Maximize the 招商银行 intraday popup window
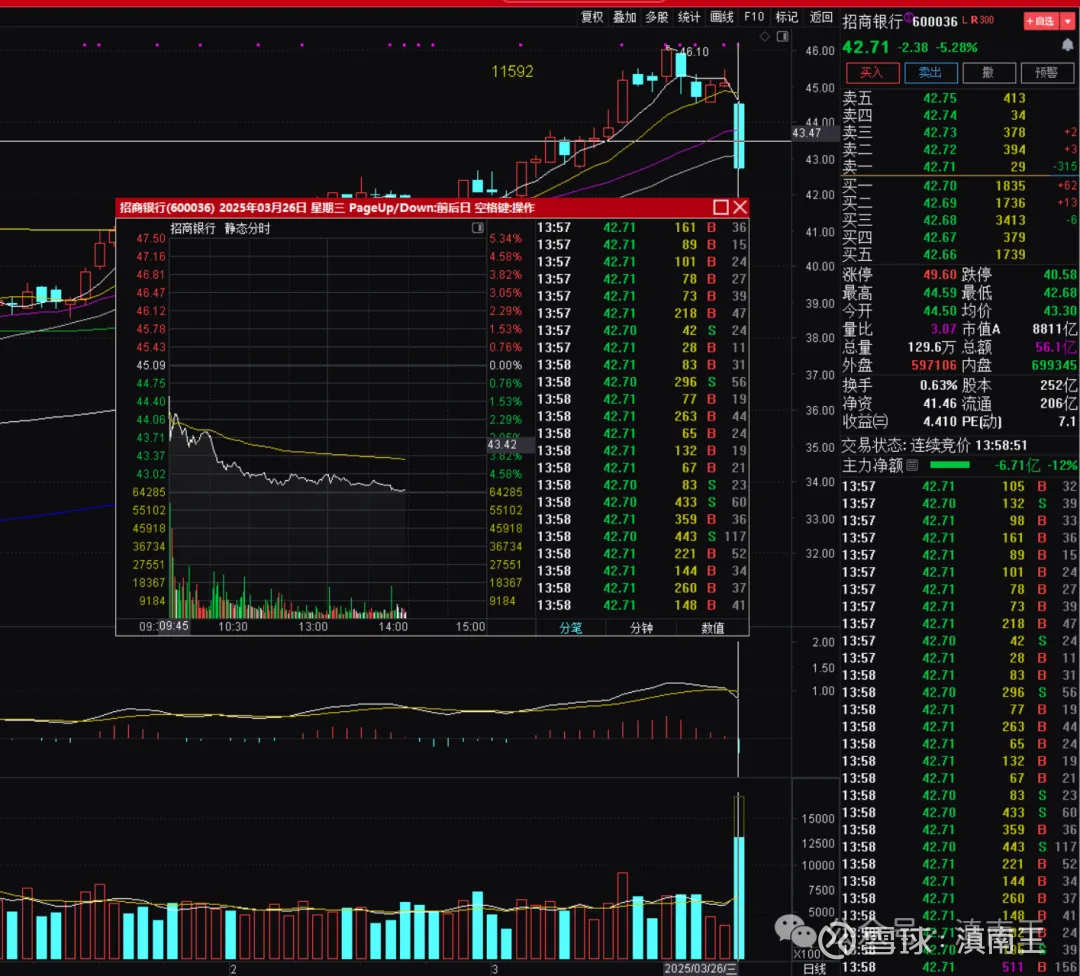This screenshot has height=976, width=1080. click(x=720, y=207)
